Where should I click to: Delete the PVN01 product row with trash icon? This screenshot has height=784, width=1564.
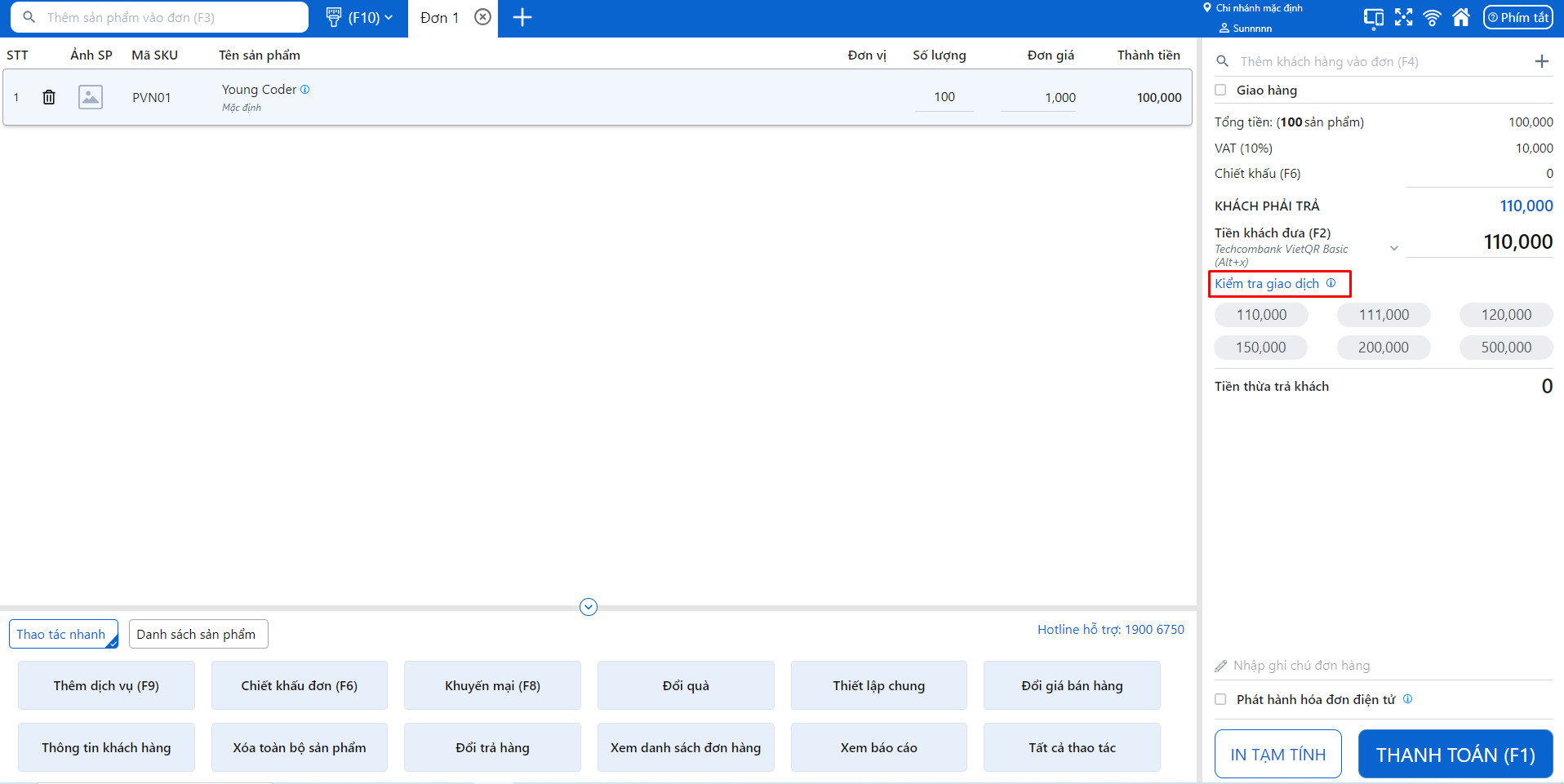click(49, 97)
